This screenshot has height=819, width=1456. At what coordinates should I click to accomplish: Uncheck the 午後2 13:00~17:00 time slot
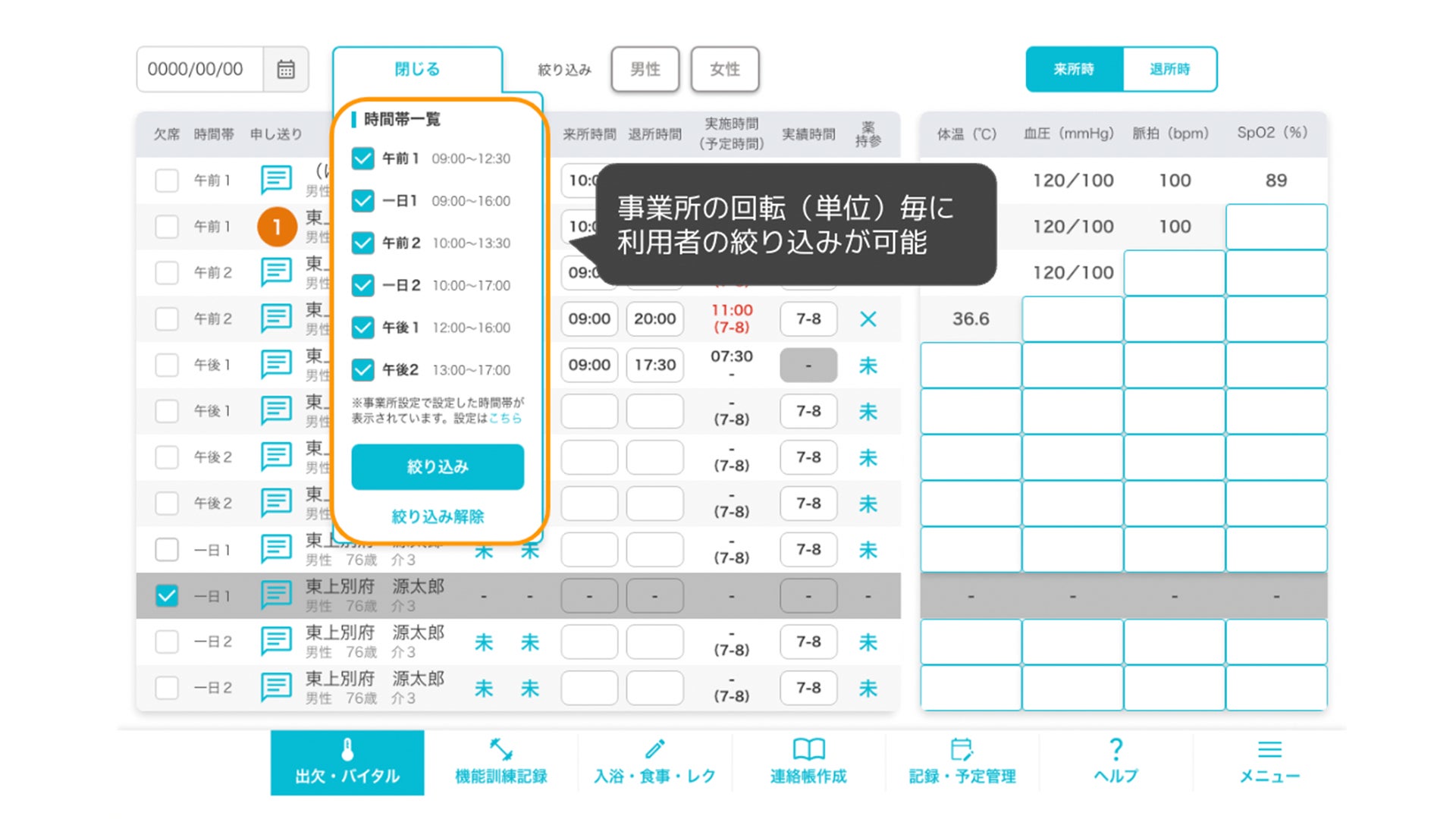[363, 370]
